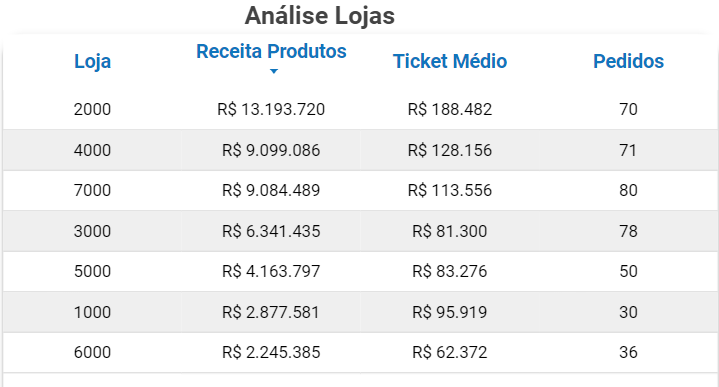Select the Loja 2000 cell
Screen dimensions: 719x387
coord(92,110)
